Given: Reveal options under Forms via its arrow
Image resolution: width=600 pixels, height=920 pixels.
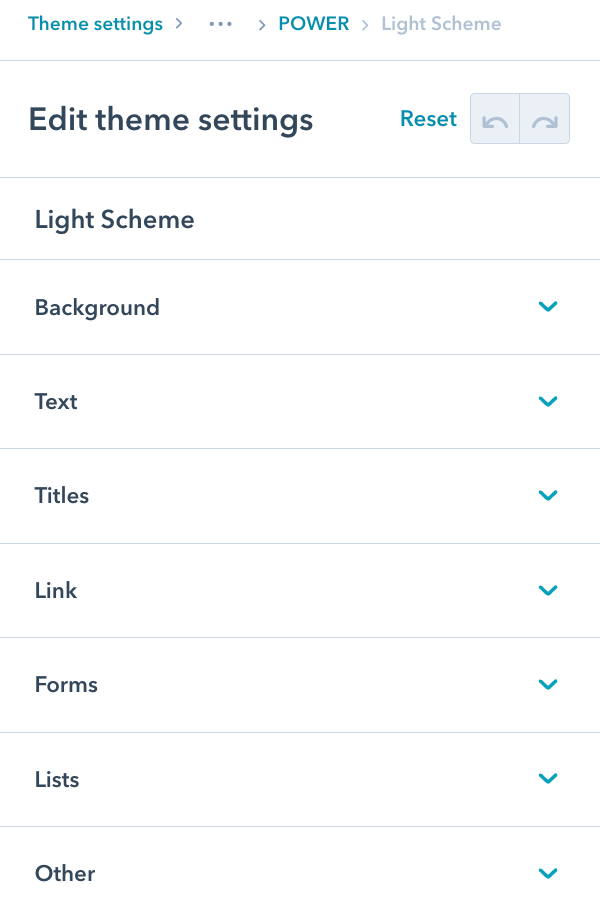Looking at the screenshot, I should tap(548, 684).
